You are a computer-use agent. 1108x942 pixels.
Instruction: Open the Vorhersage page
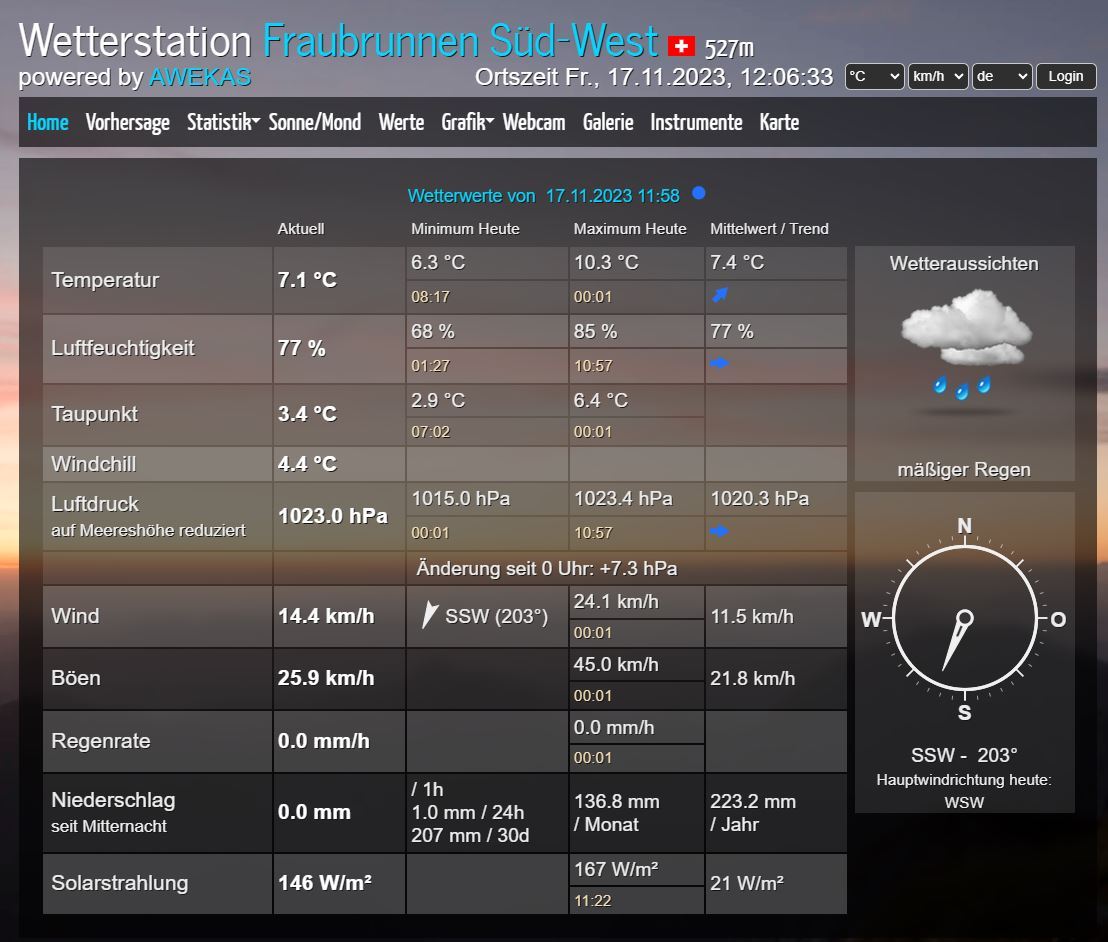coord(127,122)
